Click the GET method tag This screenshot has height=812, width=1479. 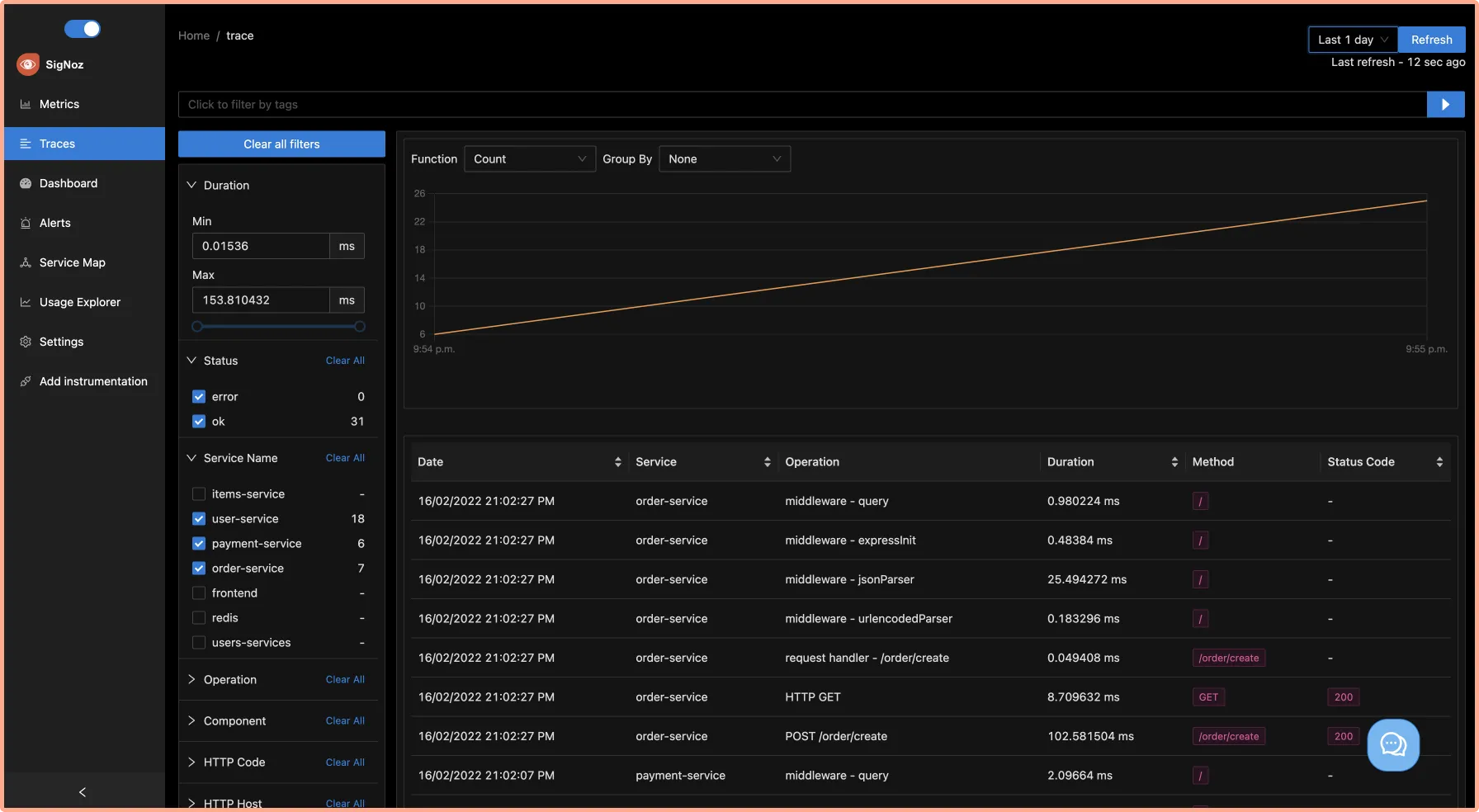(x=1208, y=697)
